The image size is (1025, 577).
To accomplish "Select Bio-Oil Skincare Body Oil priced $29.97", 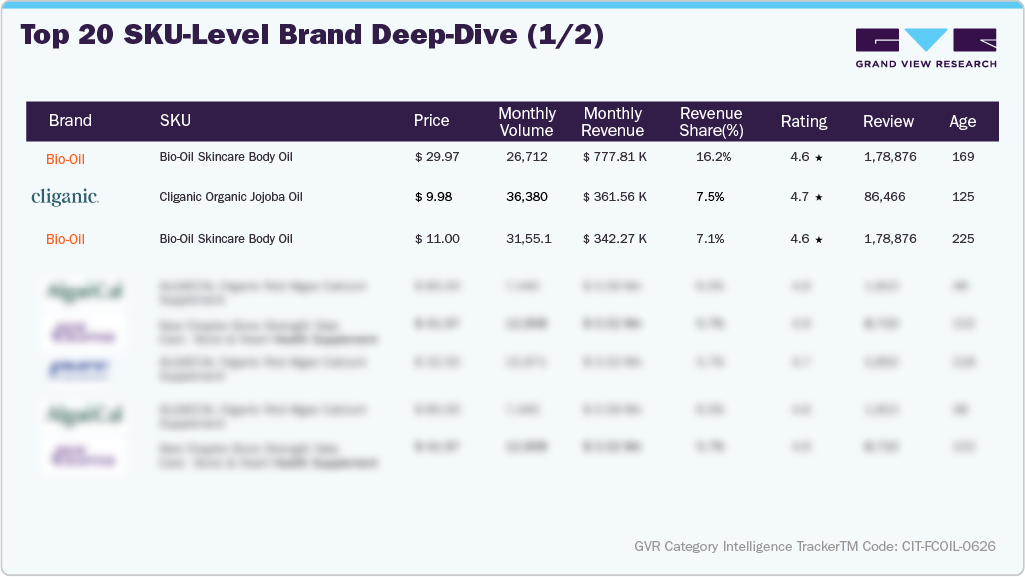I will click(x=226, y=157).
